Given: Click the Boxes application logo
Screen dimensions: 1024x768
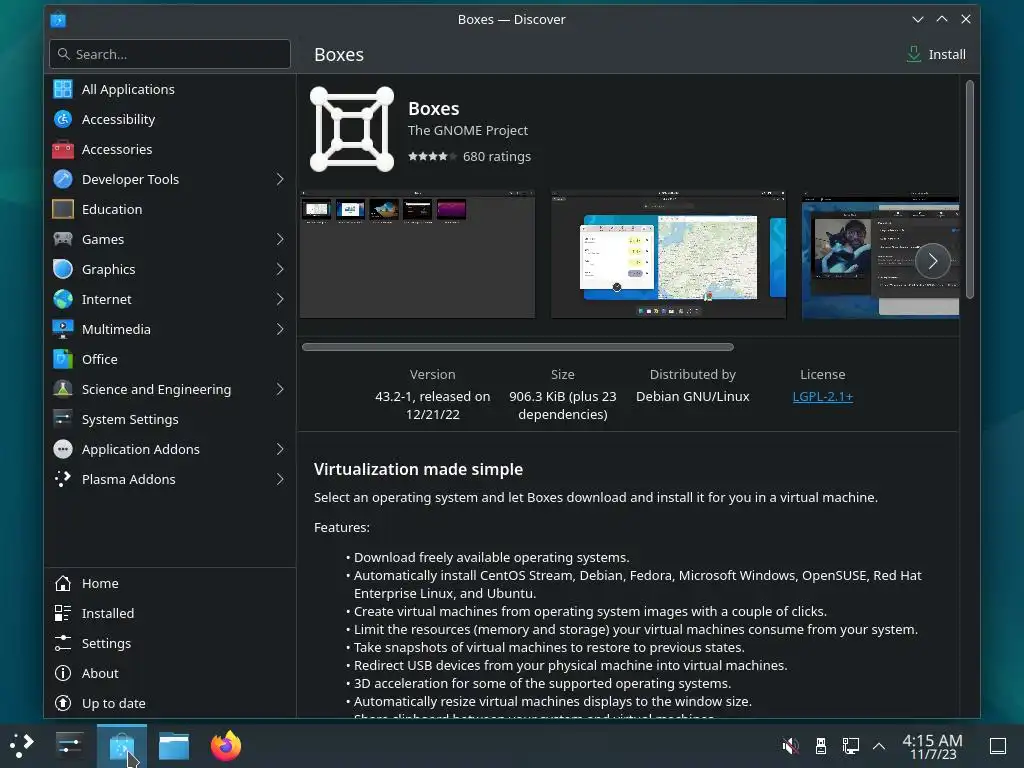Looking at the screenshot, I should click(352, 129).
